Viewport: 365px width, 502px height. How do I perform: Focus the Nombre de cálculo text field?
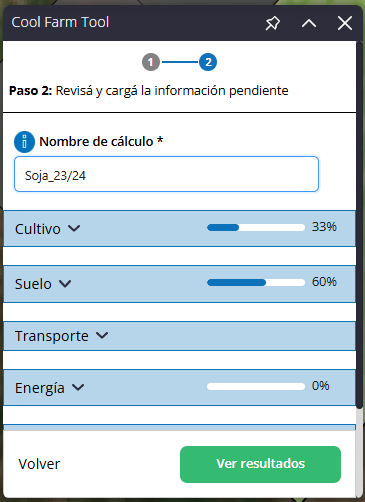click(166, 174)
